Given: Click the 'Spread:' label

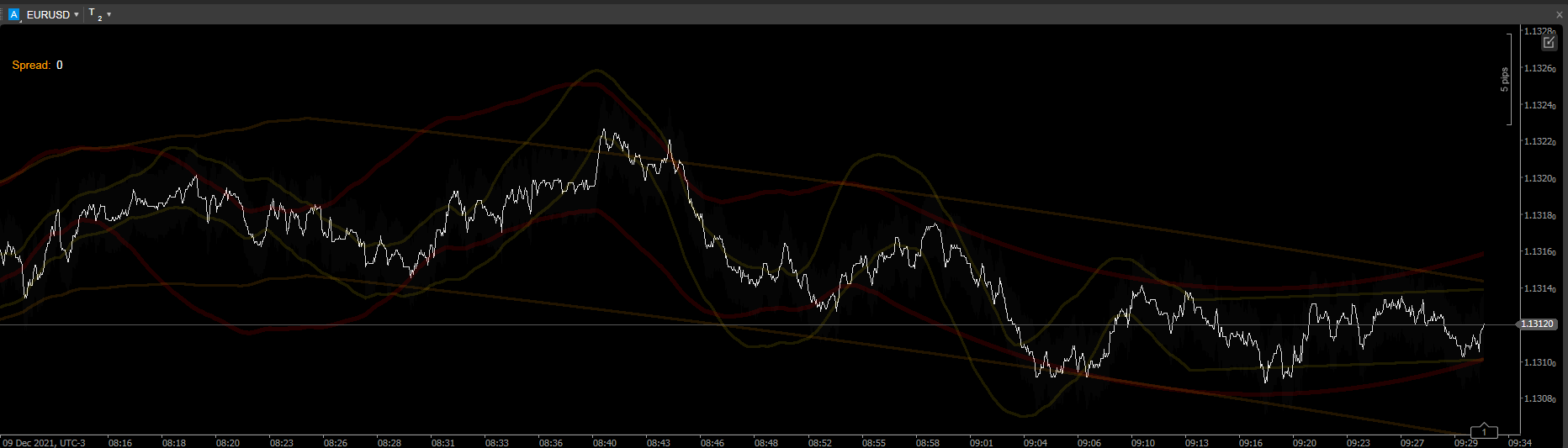Looking at the screenshot, I should (x=31, y=65).
